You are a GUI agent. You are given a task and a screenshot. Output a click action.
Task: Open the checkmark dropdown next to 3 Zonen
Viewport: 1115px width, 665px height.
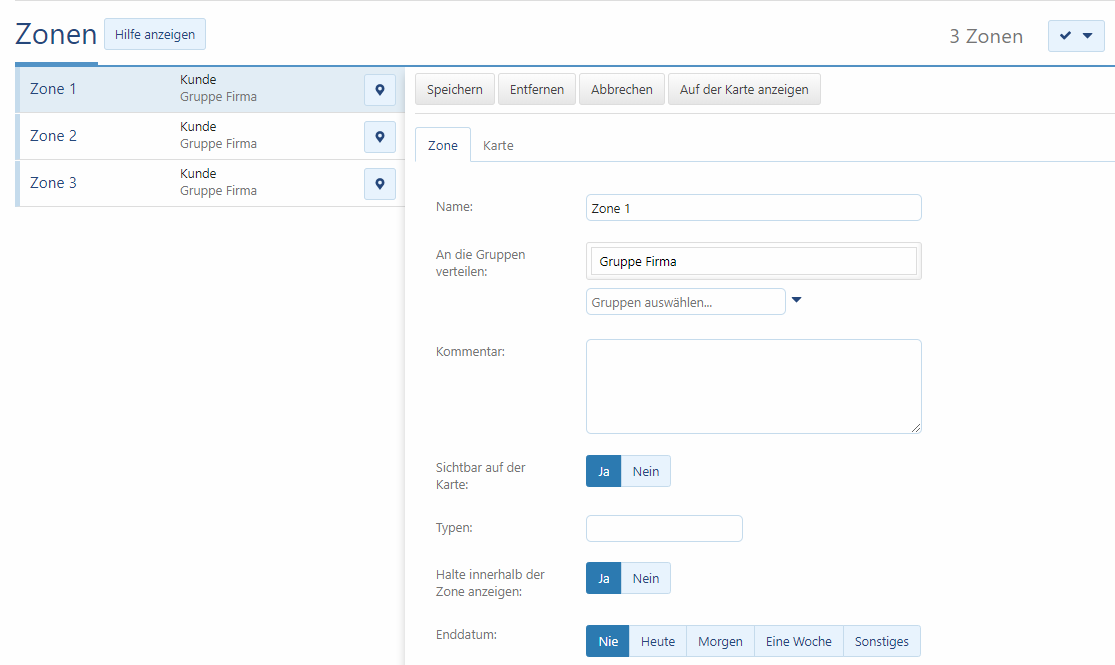point(1076,36)
